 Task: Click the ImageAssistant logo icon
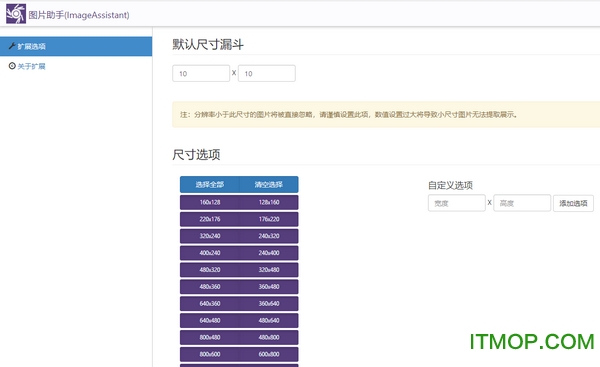16,14
